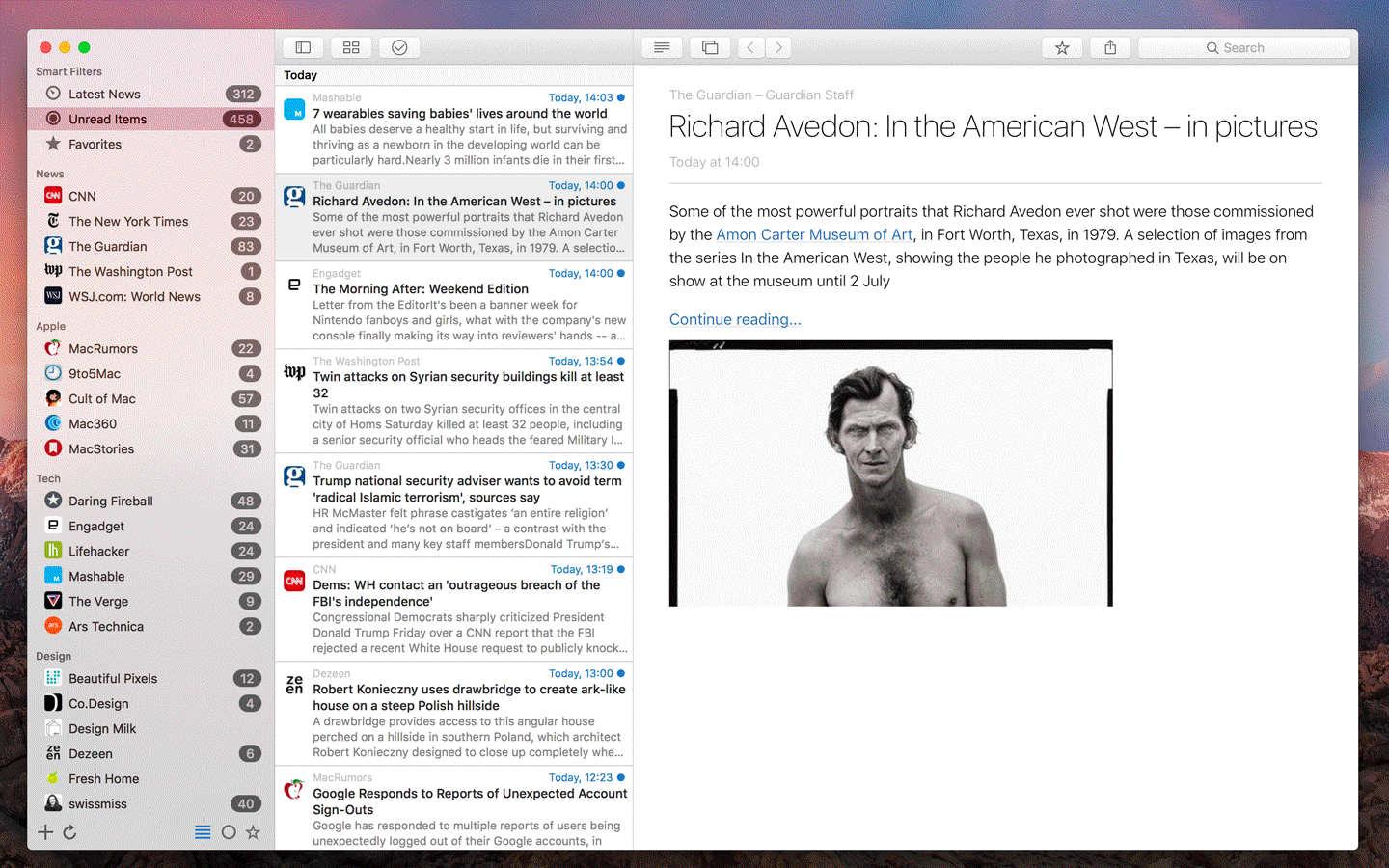
Task: Open 'Twin attacks on Syrian security buildings' article
Action: pos(454,400)
